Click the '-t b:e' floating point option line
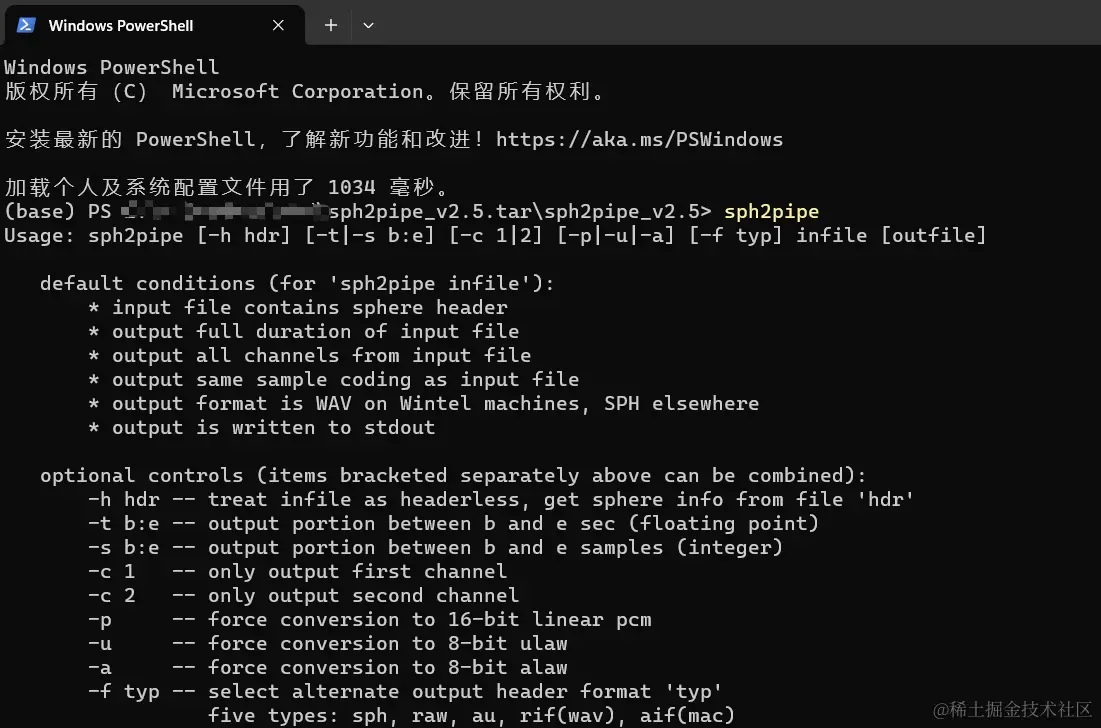Screen dimensions: 1101x728 click(453, 523)
